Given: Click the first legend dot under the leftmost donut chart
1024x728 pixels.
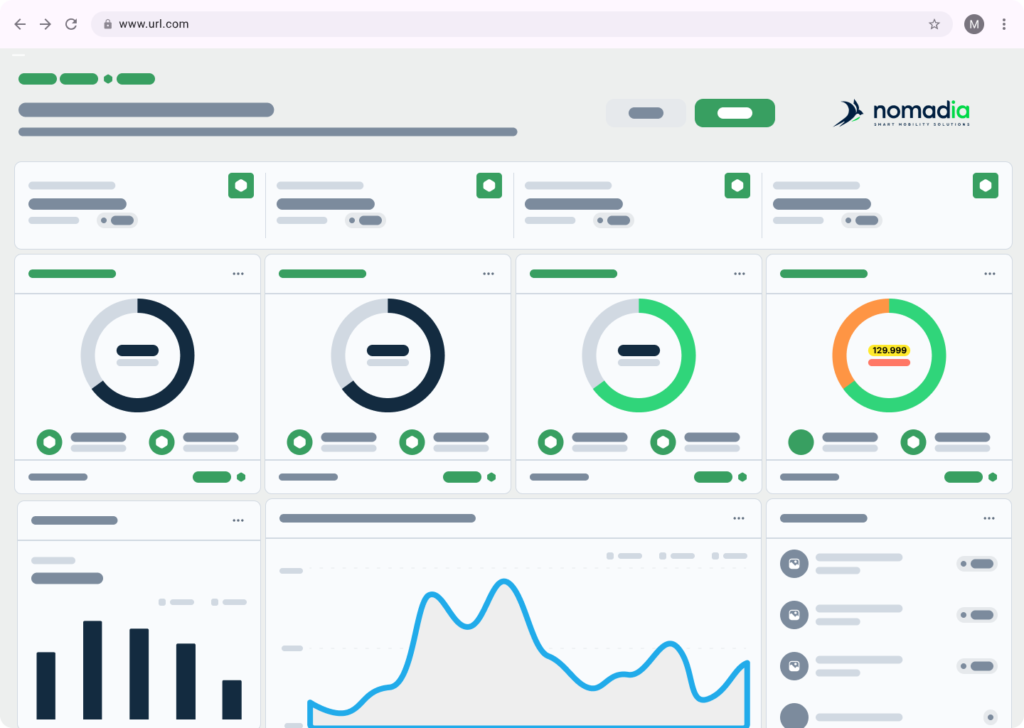Looking at the screenshot, I should click(49, 441).
